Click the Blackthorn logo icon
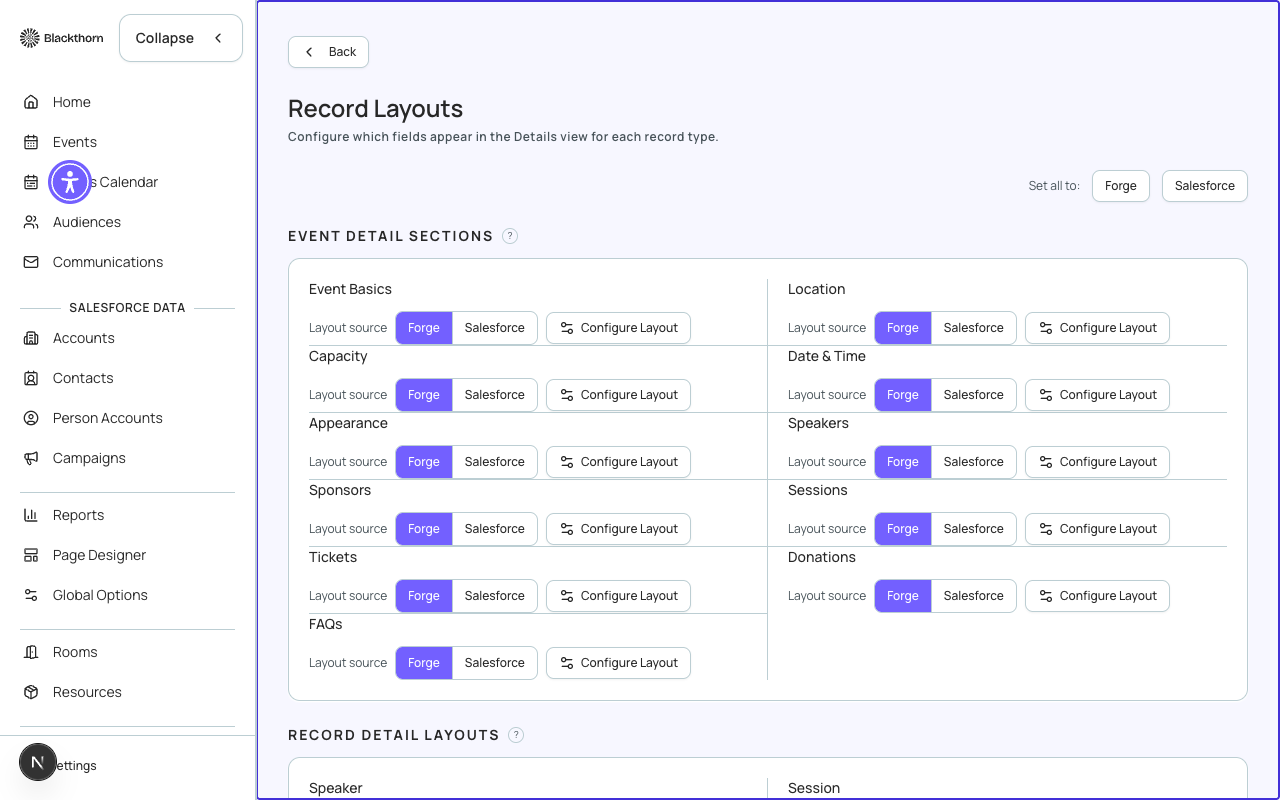The height and width of the screenshot is (800, 1280). [x=30, y=38]
